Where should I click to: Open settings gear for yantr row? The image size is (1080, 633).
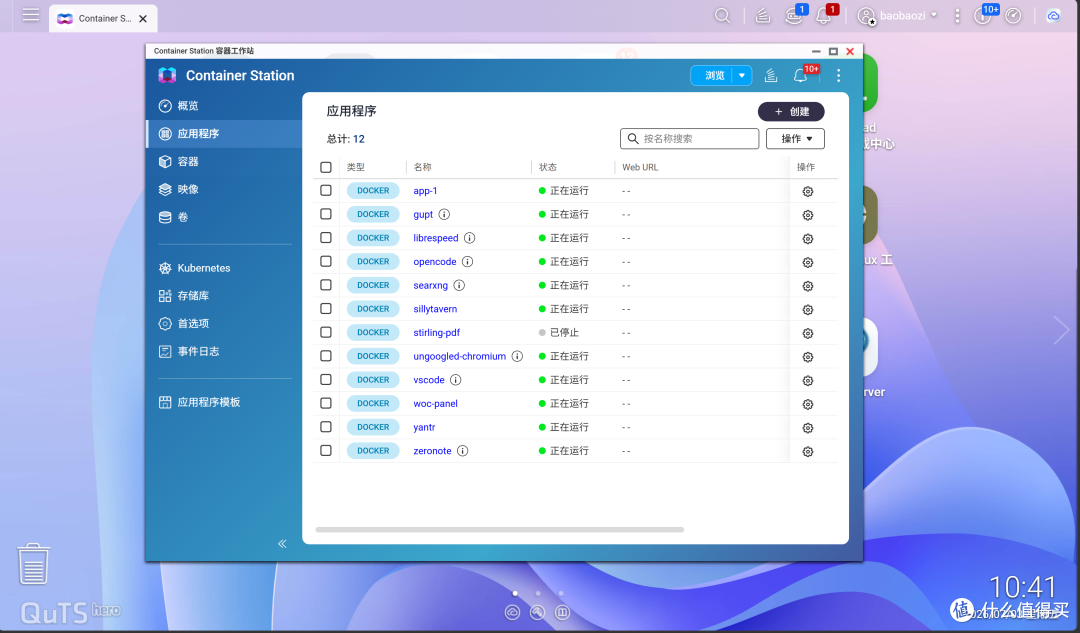tap(807, 428)
